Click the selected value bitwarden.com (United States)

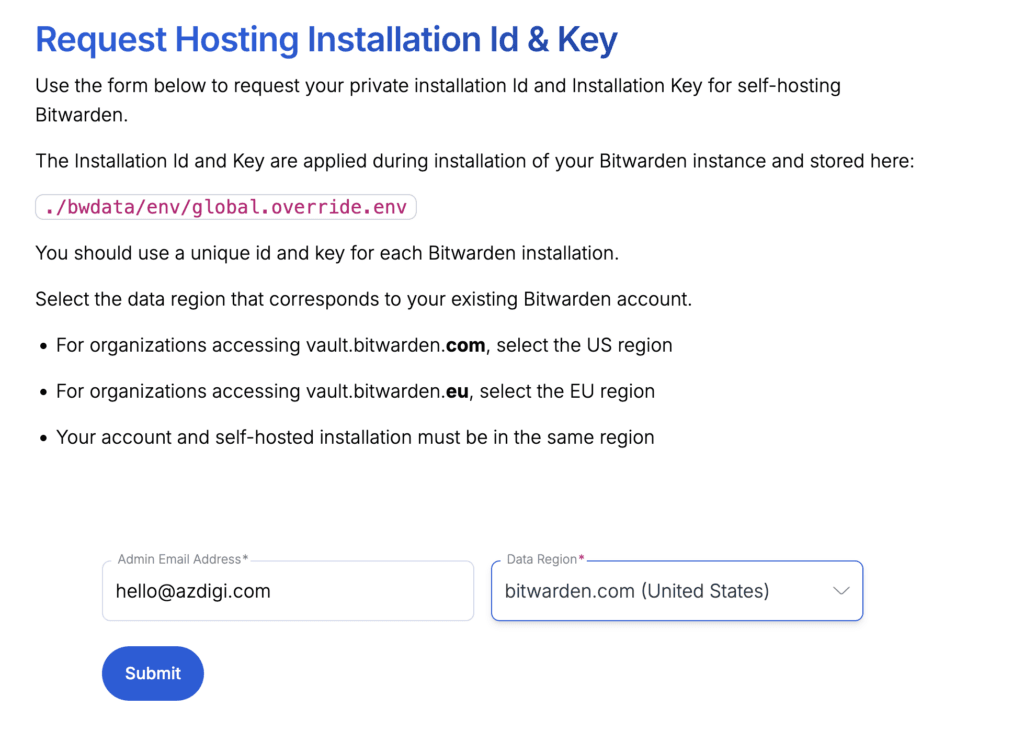point(637,591)
